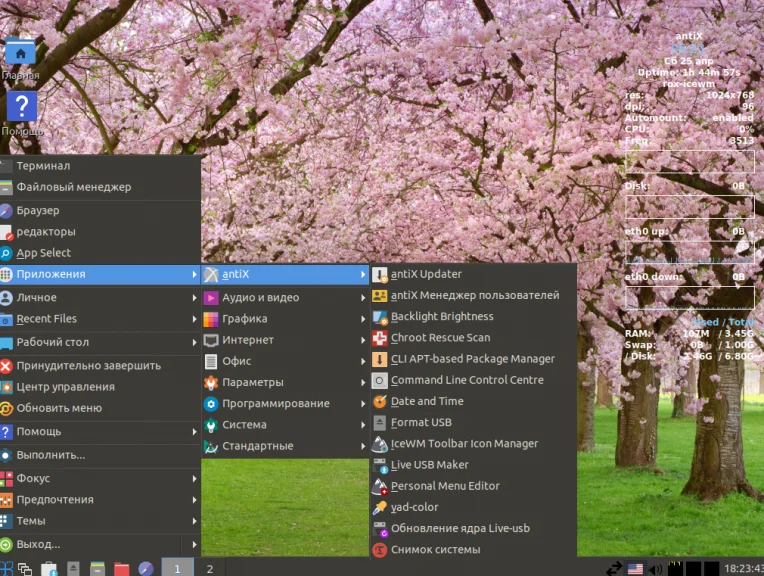The height and width of the screenshot is (576, 764).
Task: Select workspace 1 in the taskbar
Action: (x=177, y=569)
